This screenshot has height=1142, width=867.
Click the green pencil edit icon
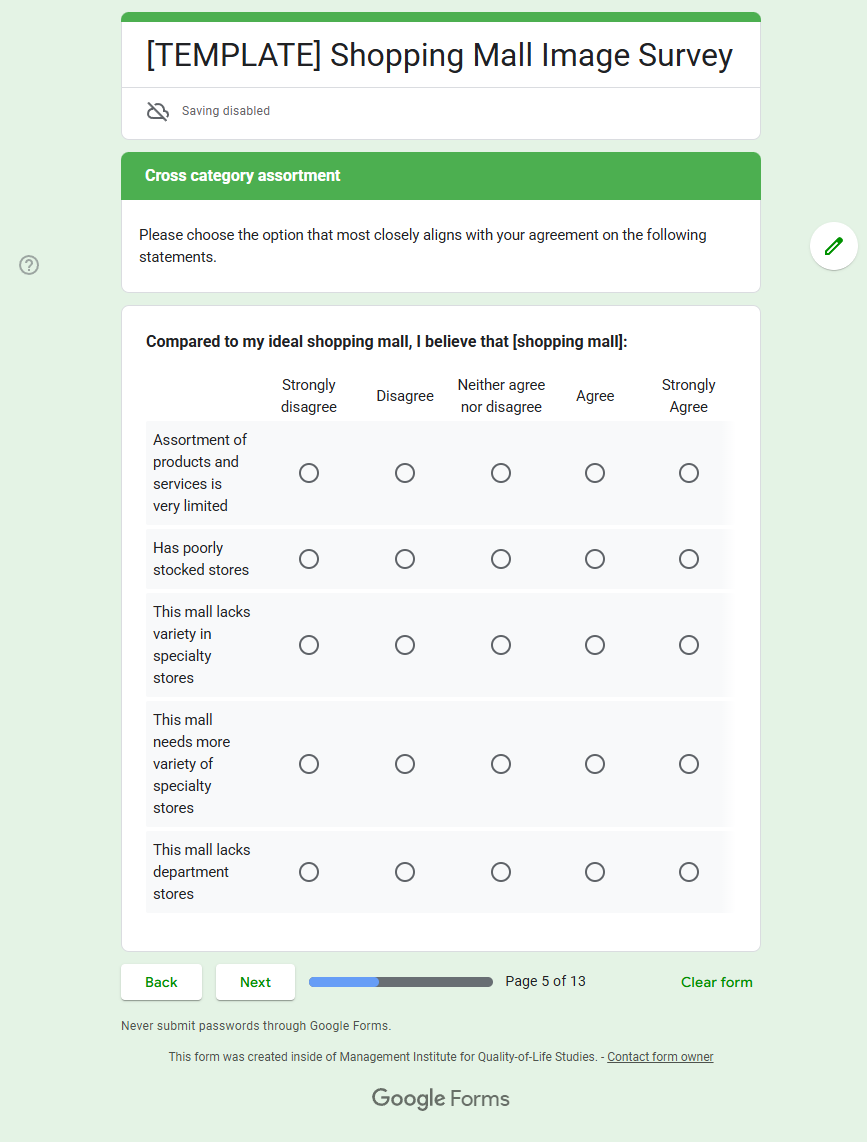point(833,246)
